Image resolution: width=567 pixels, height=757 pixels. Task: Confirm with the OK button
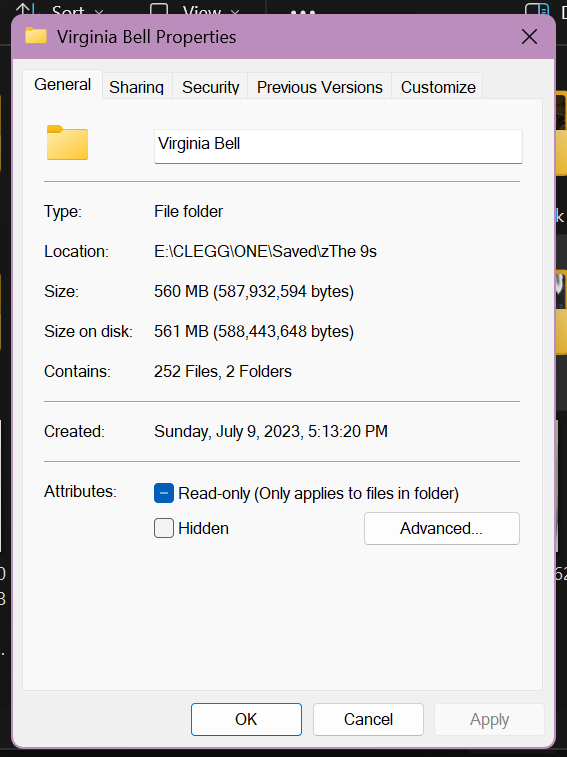click(246, 719)
